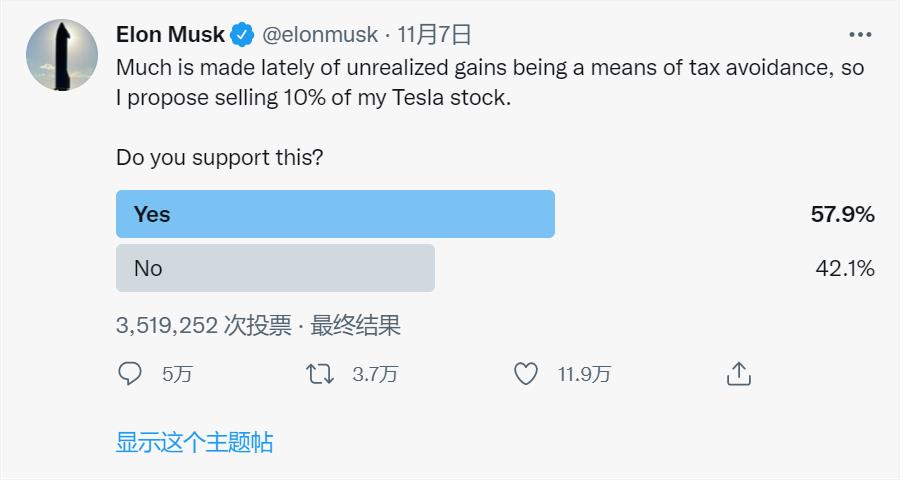Viewport: 903px width, 480px height.
Task: Click the 5万 reply count
Action: pyautogui.click(x=177, y=374)
